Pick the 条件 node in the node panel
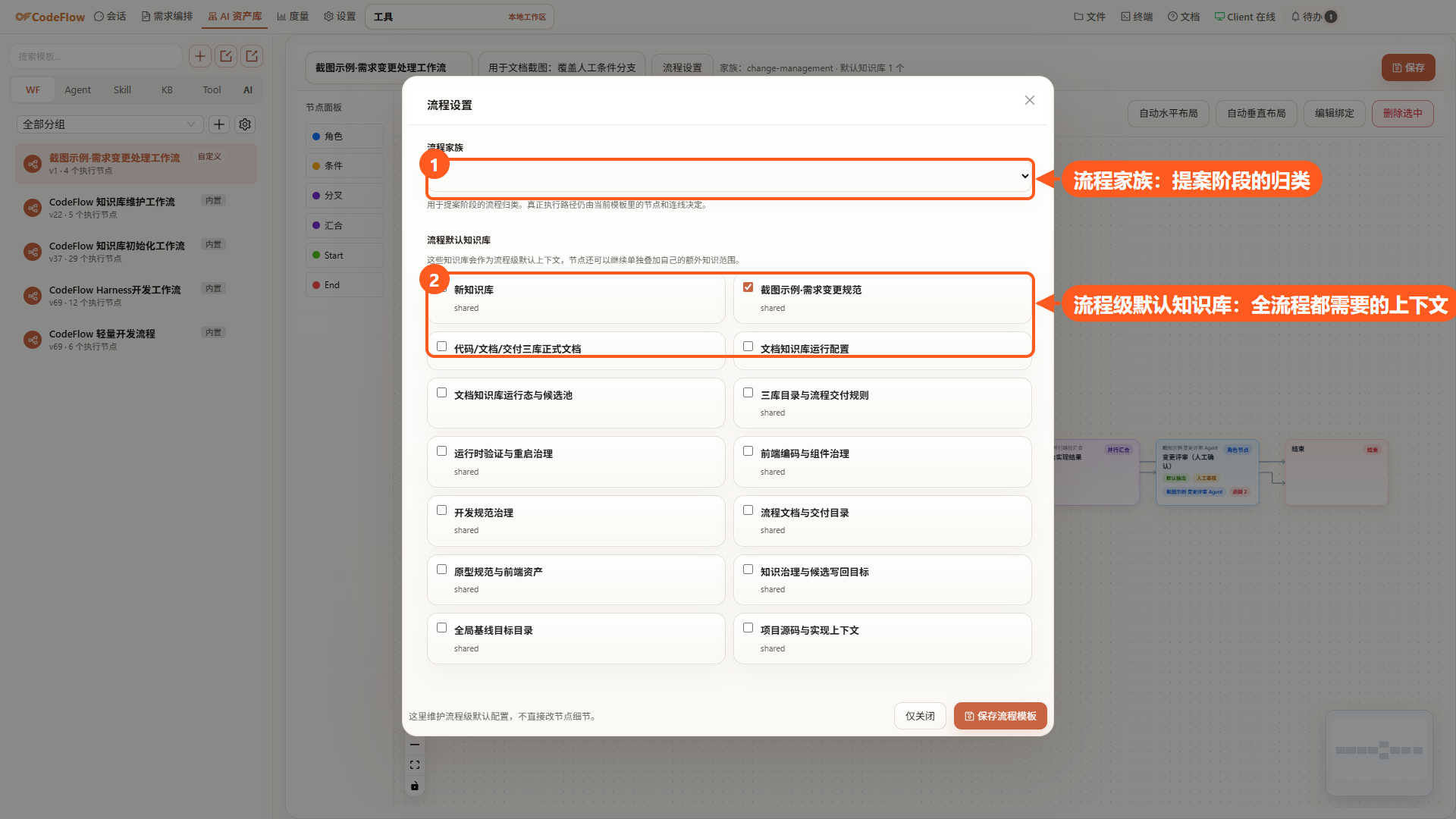Viewport: 1456px width, 819px height. (x=345, y=166)
